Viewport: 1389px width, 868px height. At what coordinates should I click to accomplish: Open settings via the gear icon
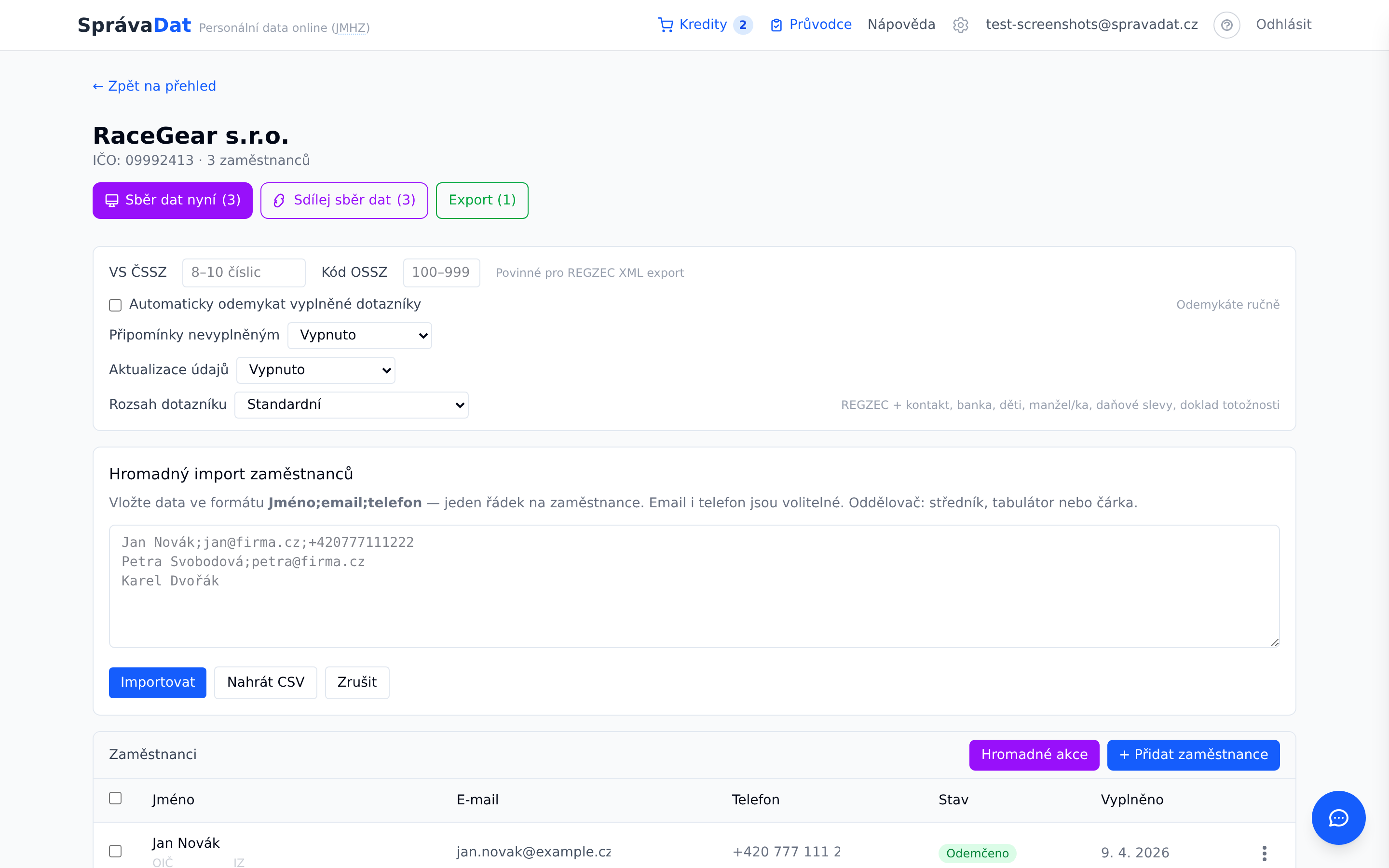pyautogui.click(x=960, y=25)
